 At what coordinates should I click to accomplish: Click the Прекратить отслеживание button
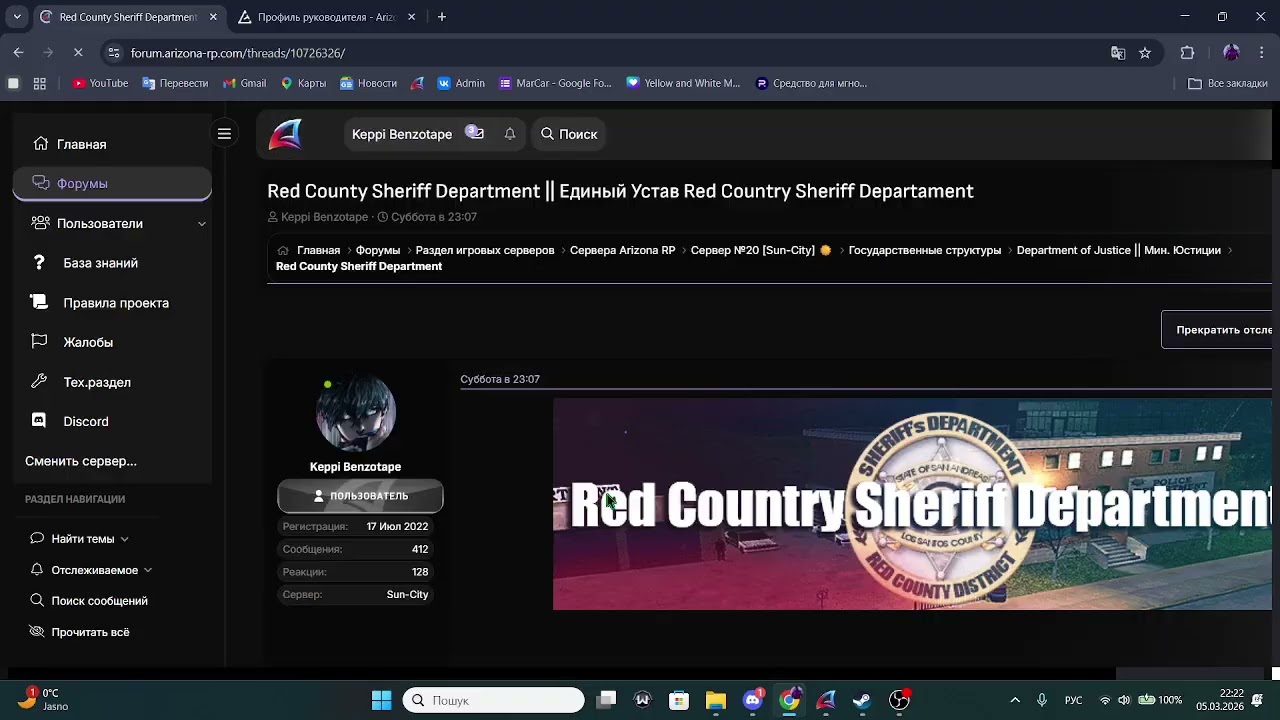pos(1217,330)
